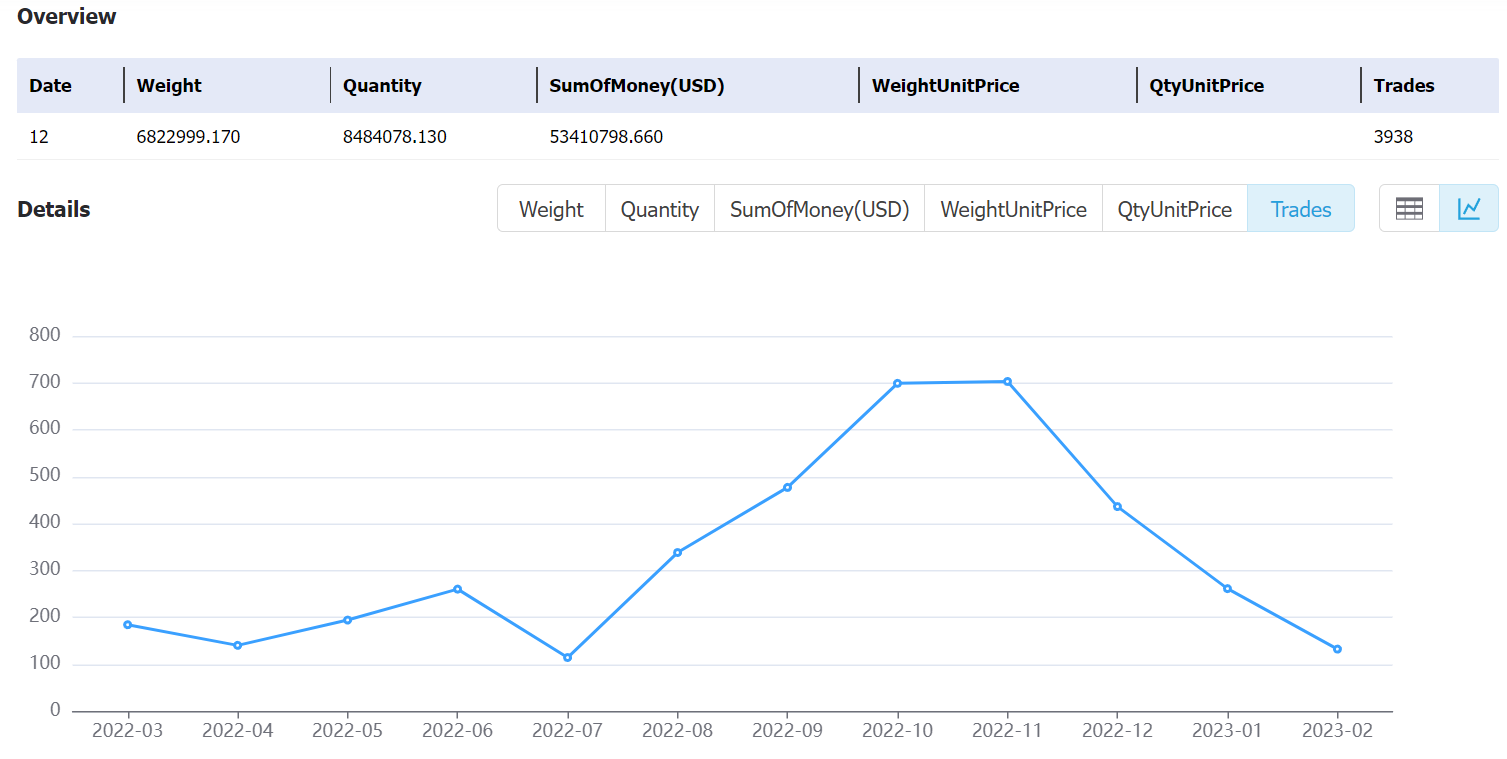
Task: Click the 2022-03 x-axis label
Action: (x=127, y=731)
